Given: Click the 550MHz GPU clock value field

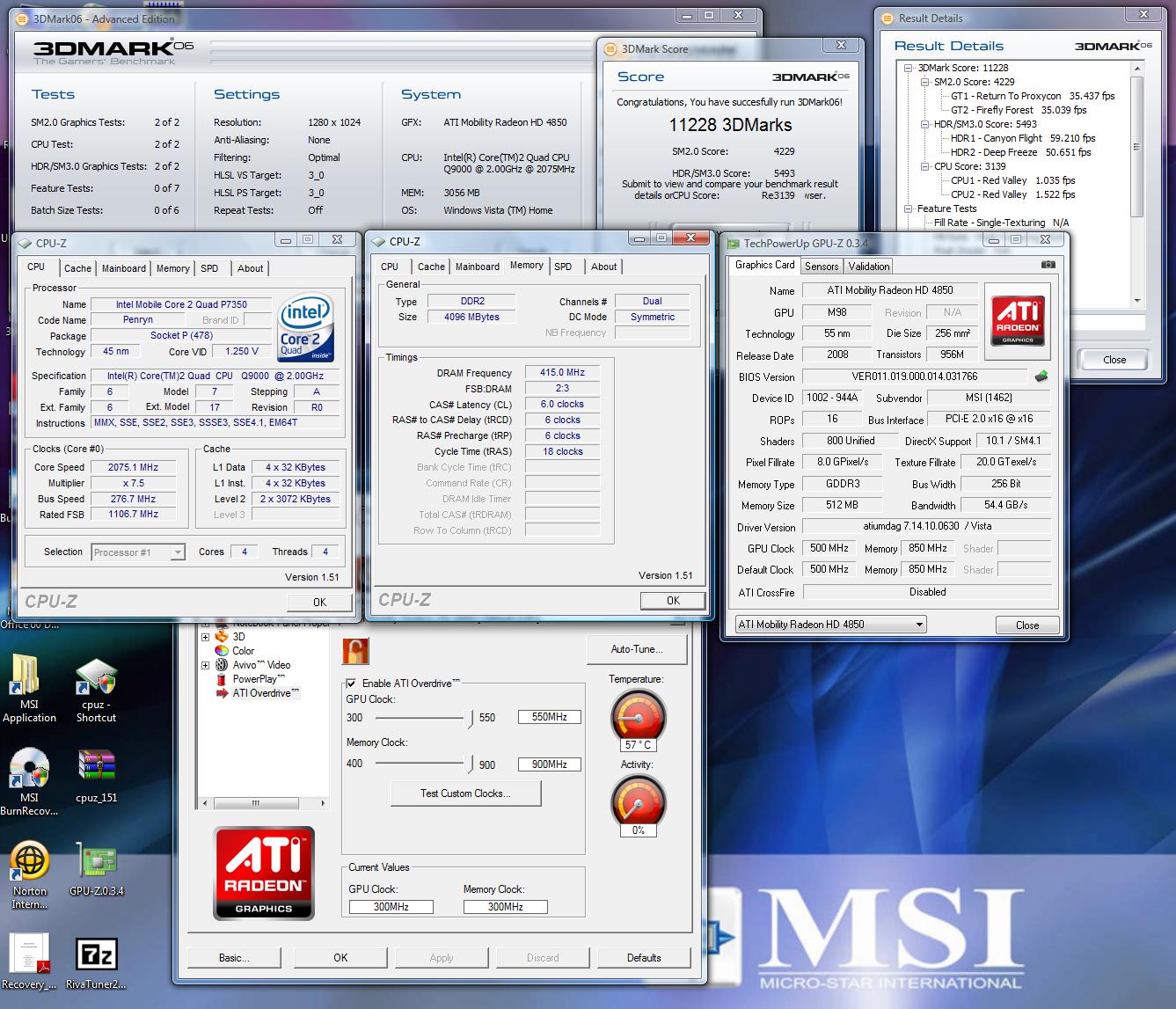Looking at the screenshot, I should (549, 717).
